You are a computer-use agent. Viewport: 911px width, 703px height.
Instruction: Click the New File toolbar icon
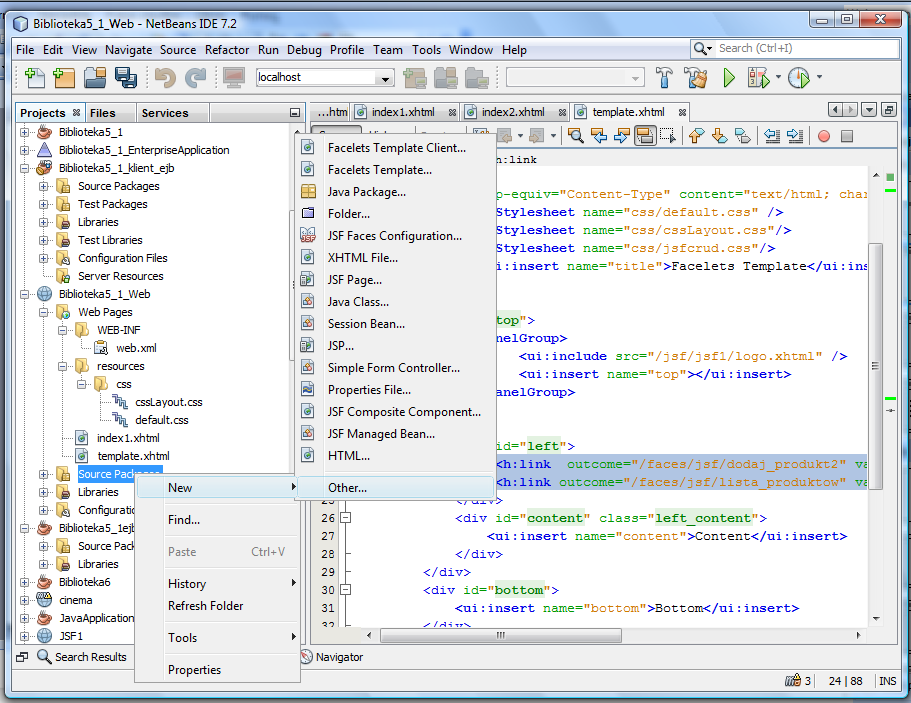click(x=35, y=77)
